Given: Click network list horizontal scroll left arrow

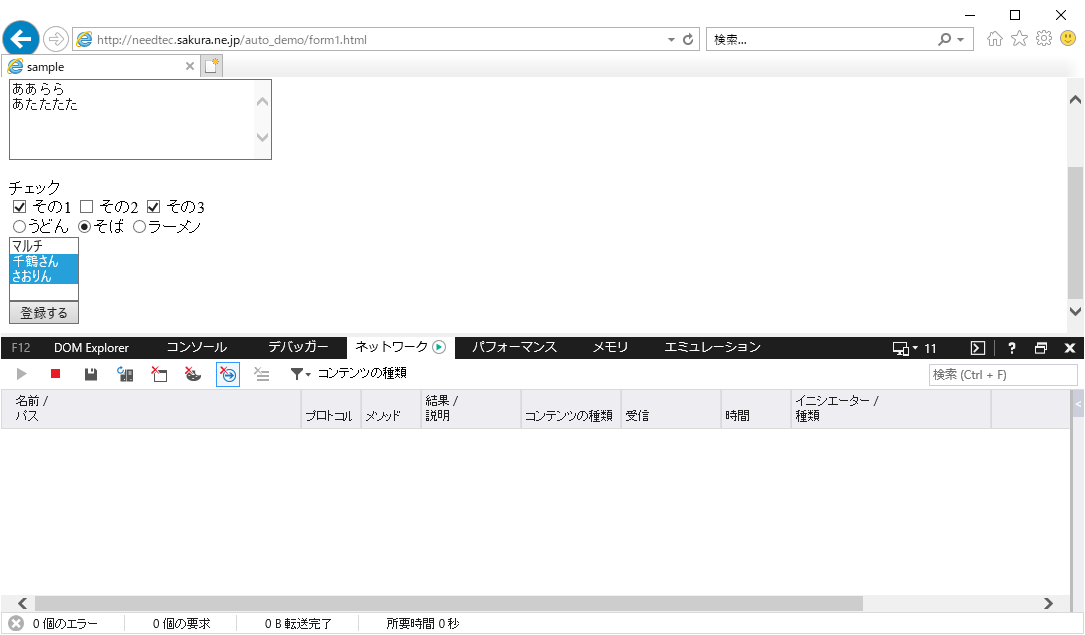Looking at the screenshot, I should coord(22,604).
